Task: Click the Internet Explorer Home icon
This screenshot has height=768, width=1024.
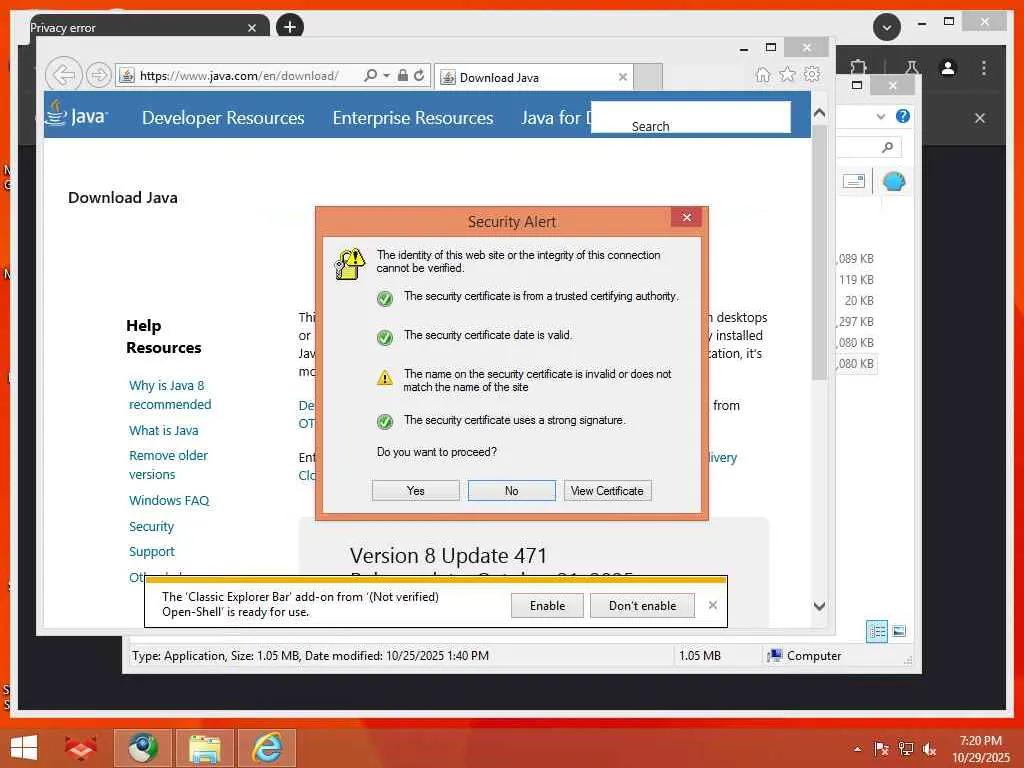Action: click(x=763, y=74)
